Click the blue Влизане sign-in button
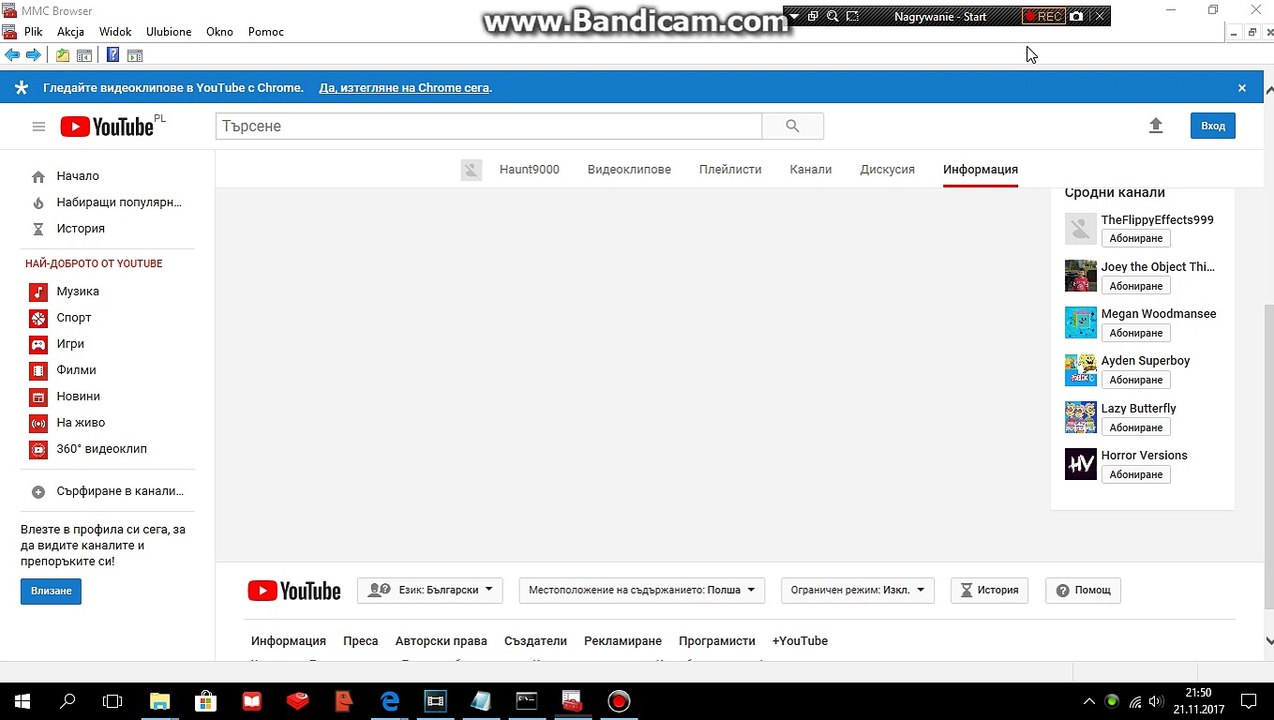The width and height of the screenshot is (1274, 720). point(51,591)
